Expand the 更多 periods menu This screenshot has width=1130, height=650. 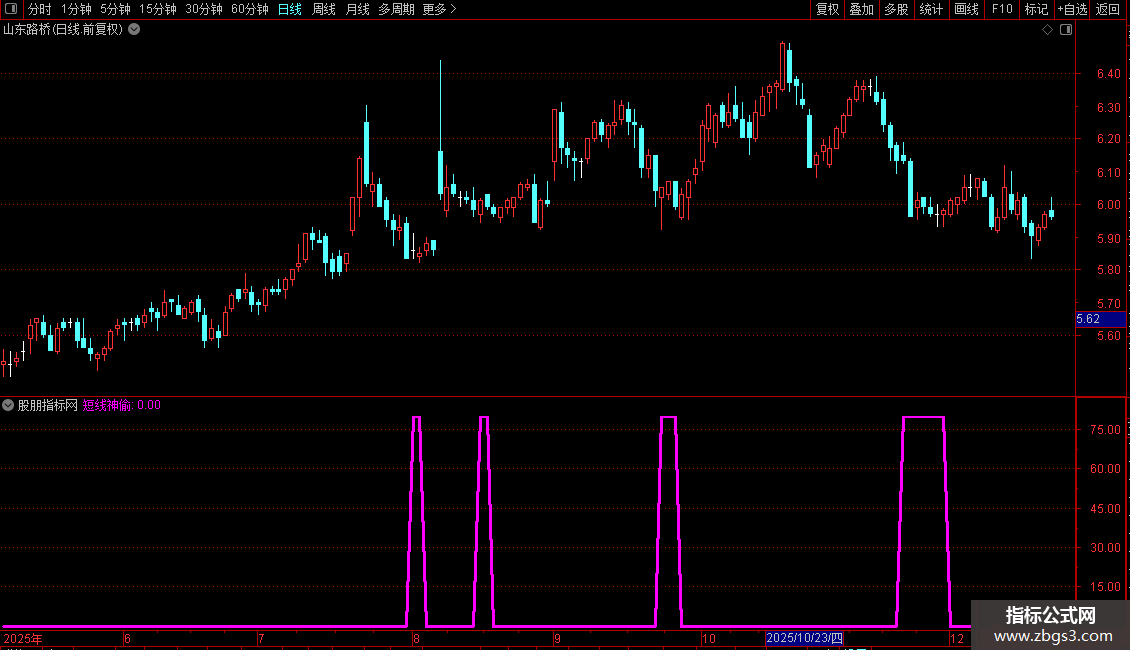439,9
